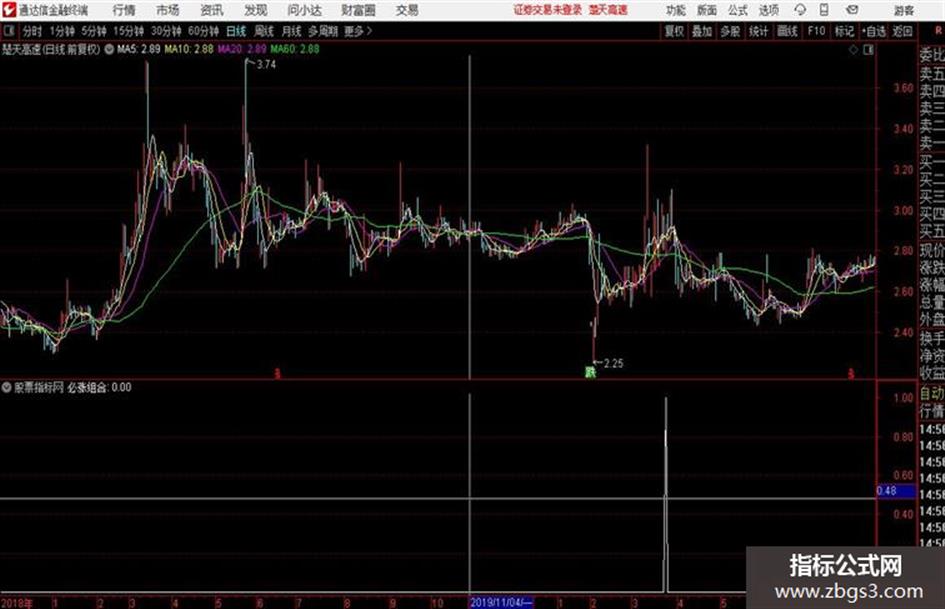Click the 证券交易未登录 login status link
This screenshot has height=609, width=945.
click(x=547, y=10)
